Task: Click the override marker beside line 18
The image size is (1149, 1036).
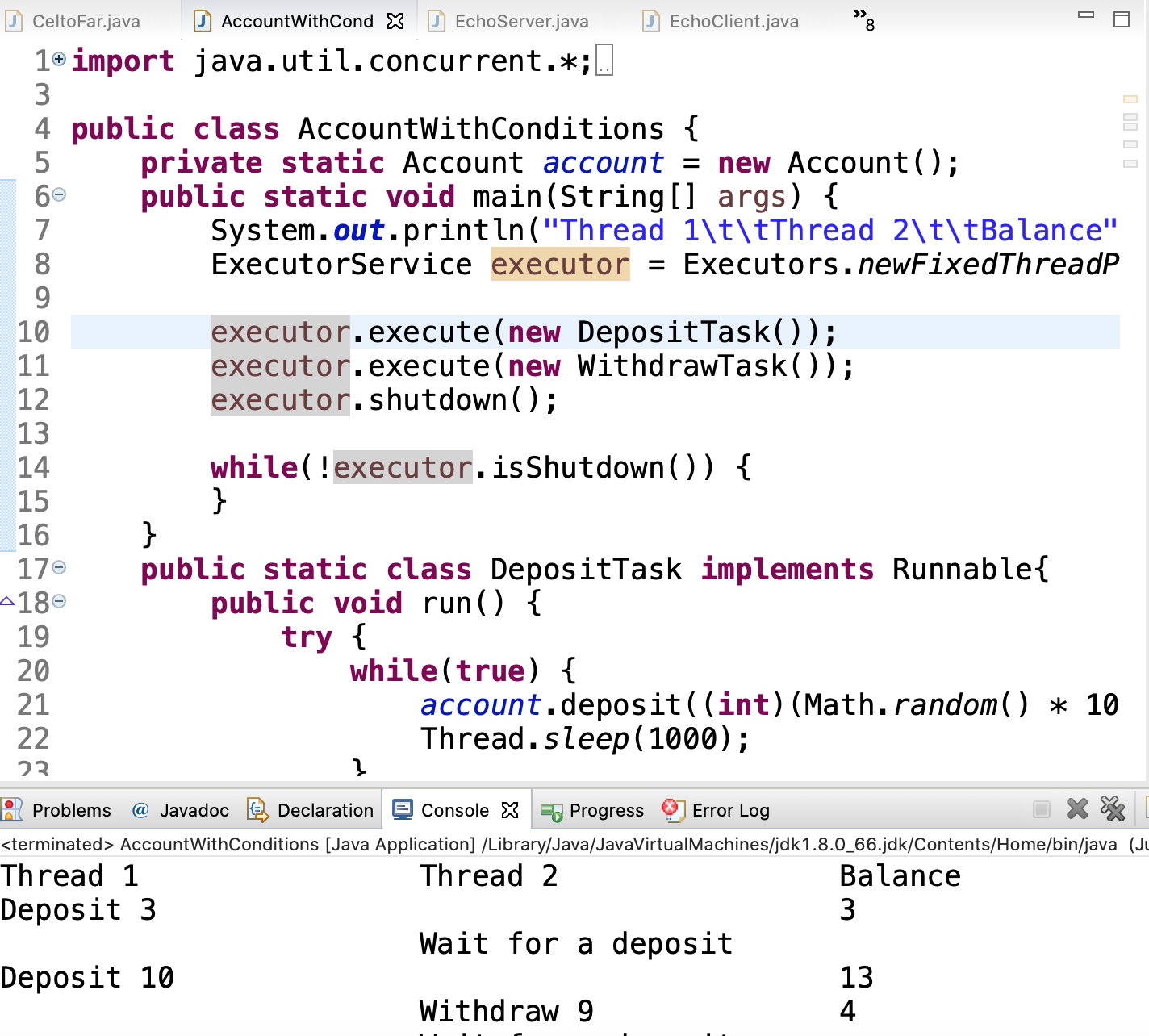Action: pos(7,601)
